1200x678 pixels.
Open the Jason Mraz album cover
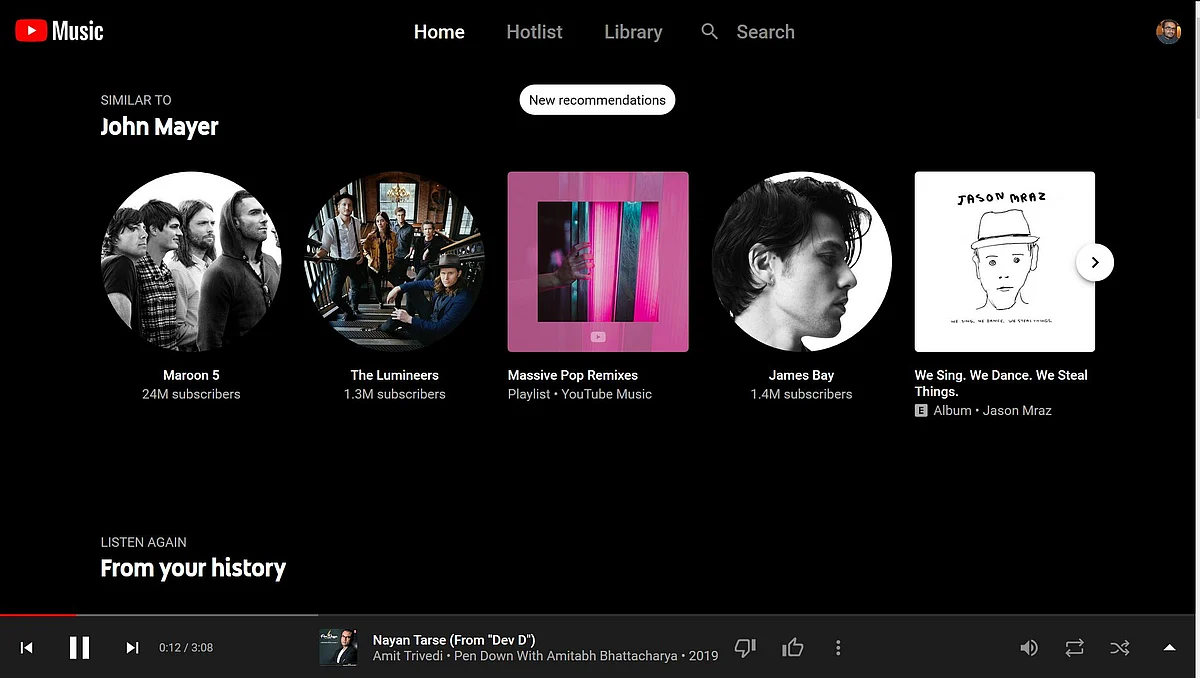(x=1005, y=262)
